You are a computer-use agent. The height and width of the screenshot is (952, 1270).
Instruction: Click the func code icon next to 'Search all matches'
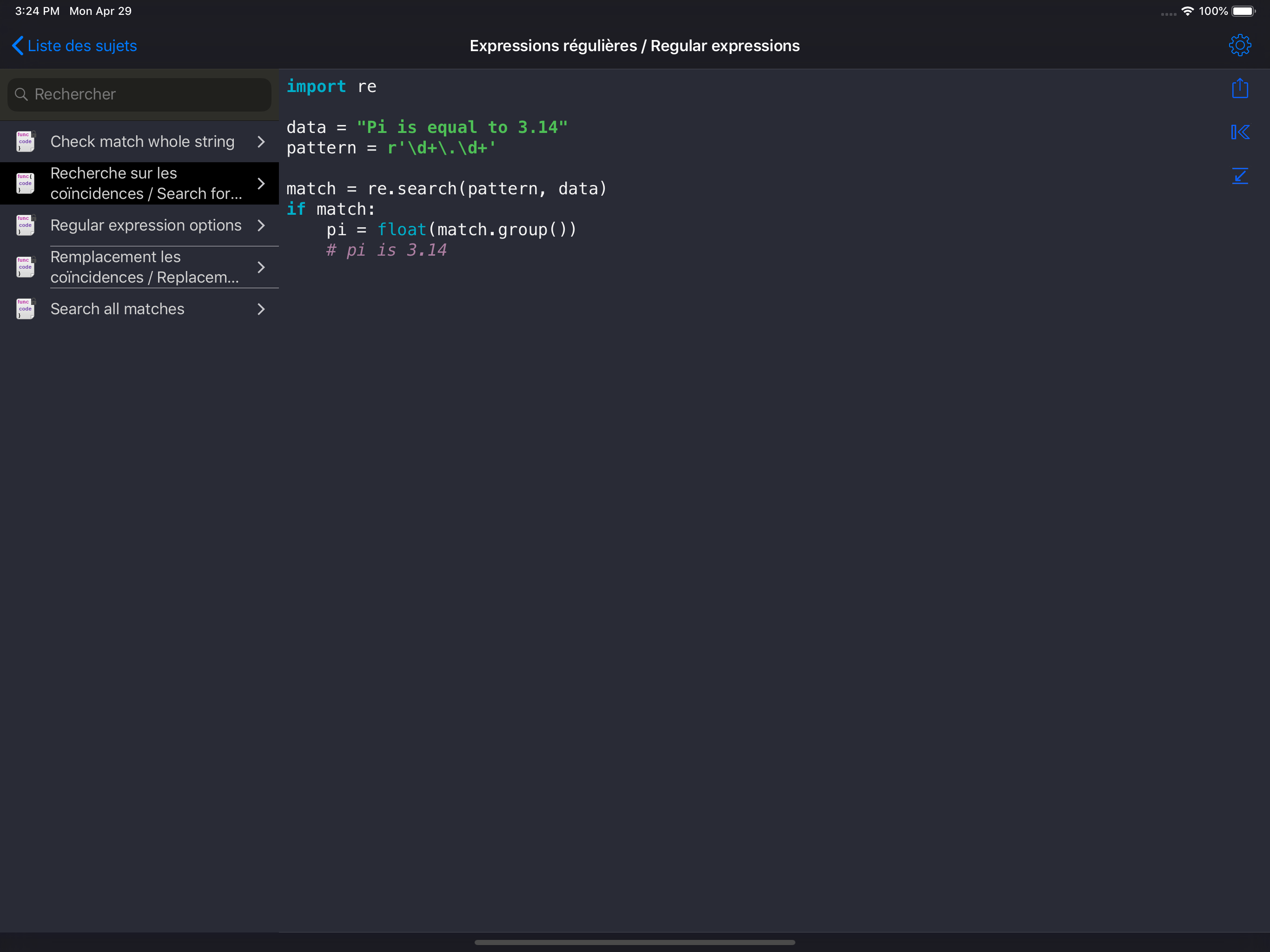(25, 308)
